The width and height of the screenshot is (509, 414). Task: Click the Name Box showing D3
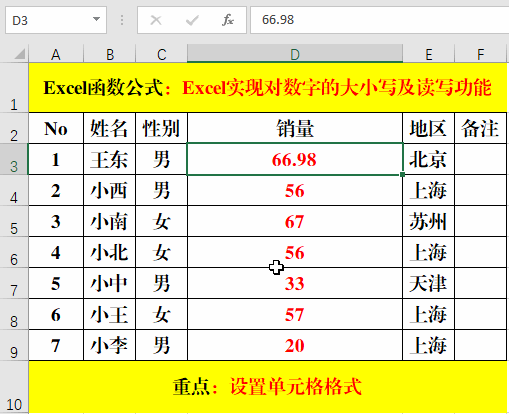(x=56, y=20)
